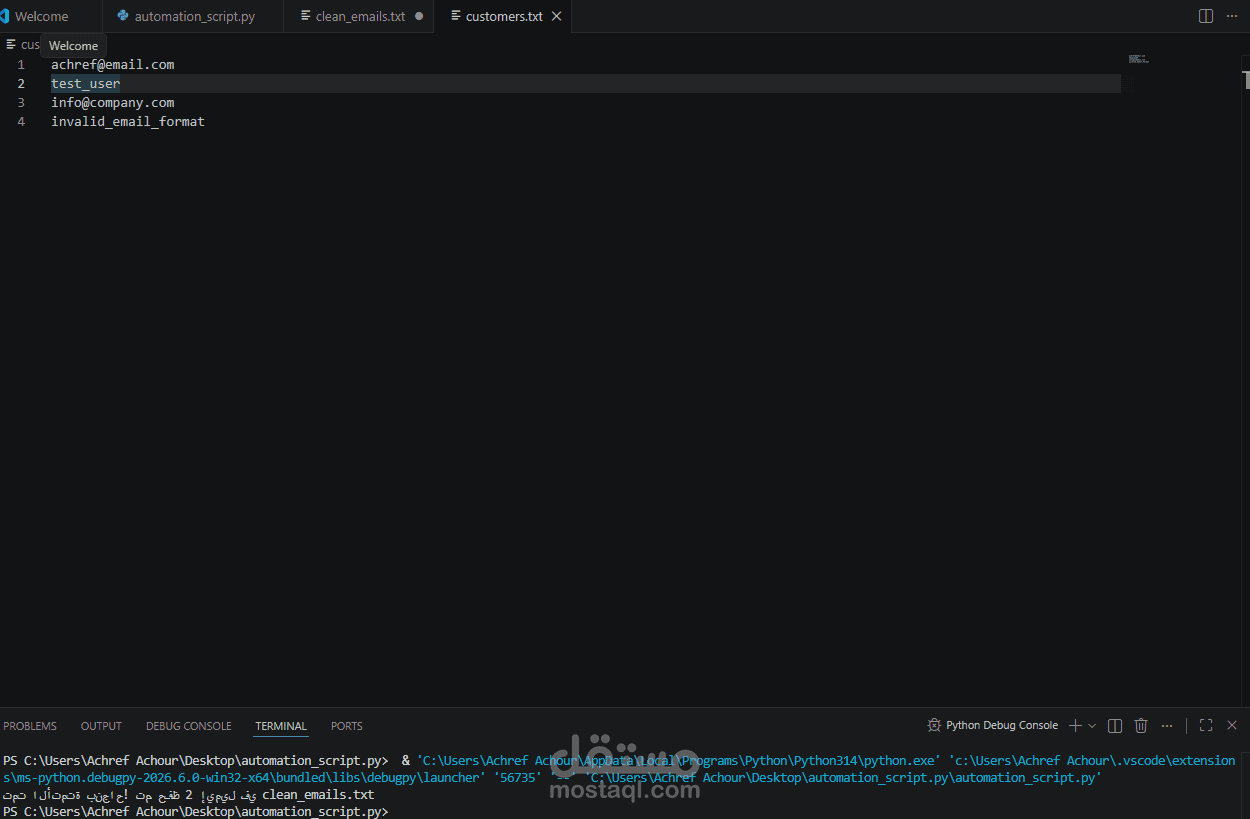Click the debug bug icon in terminal header
Image resolution: width=1250 pixels, height=819 pixels.
(934, 725)
